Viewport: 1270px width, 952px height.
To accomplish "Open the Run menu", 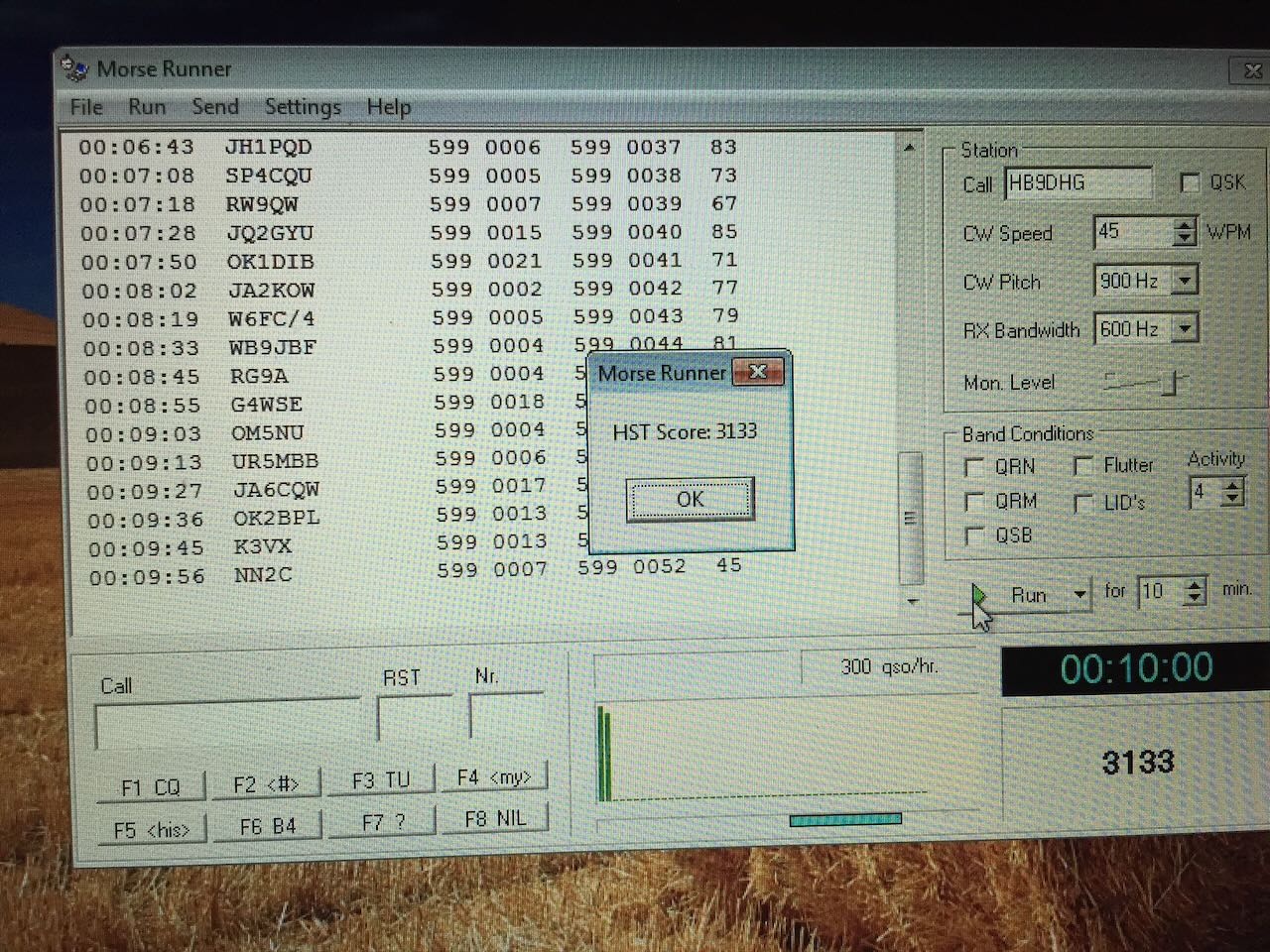I will (x=147, y=107).
